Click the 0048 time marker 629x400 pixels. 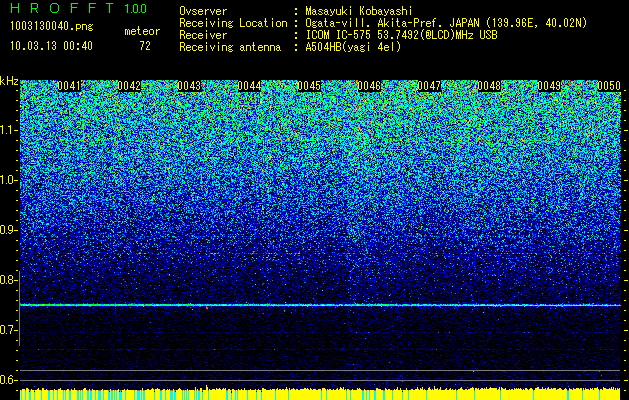coord(489,86)
